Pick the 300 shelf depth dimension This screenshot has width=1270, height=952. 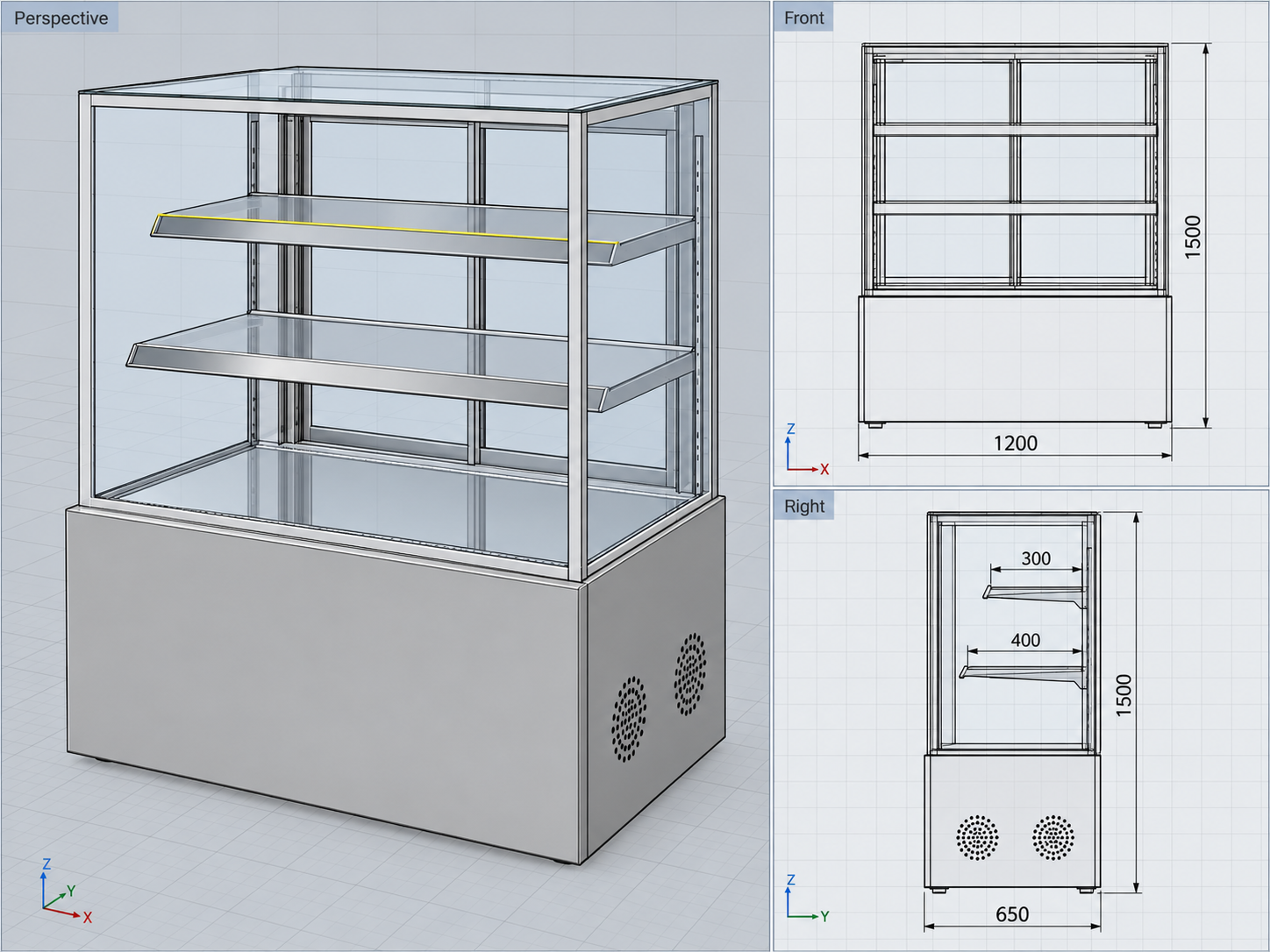tap(1036, 558)
